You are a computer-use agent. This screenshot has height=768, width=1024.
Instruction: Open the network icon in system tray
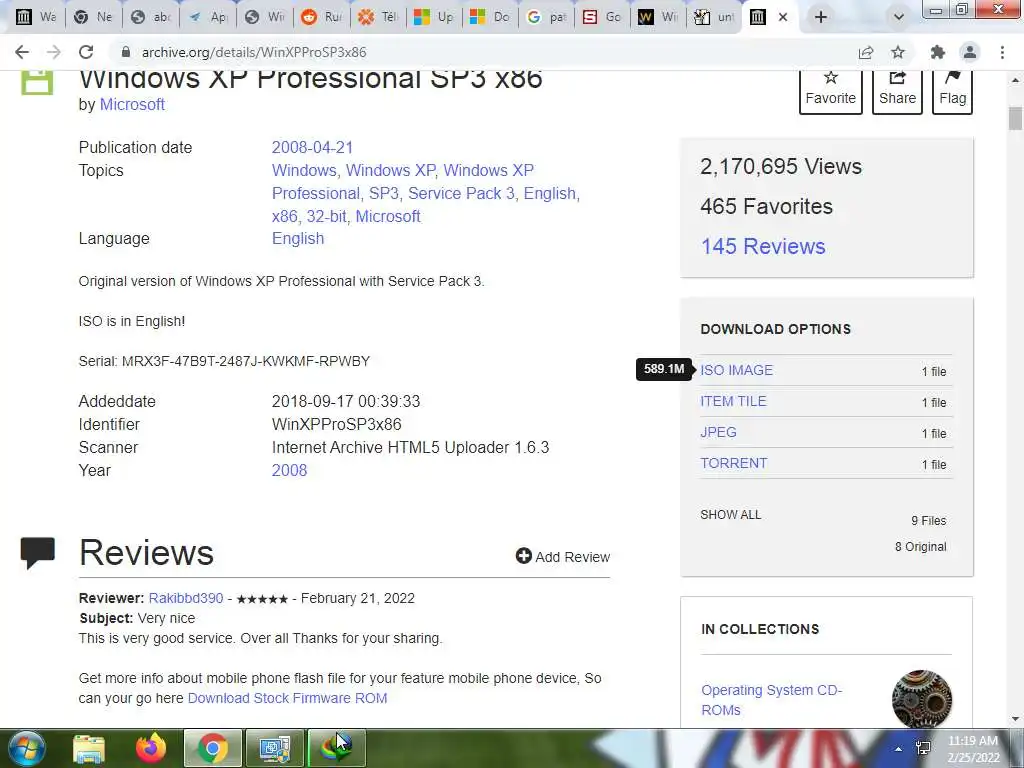tap(923, 750)
